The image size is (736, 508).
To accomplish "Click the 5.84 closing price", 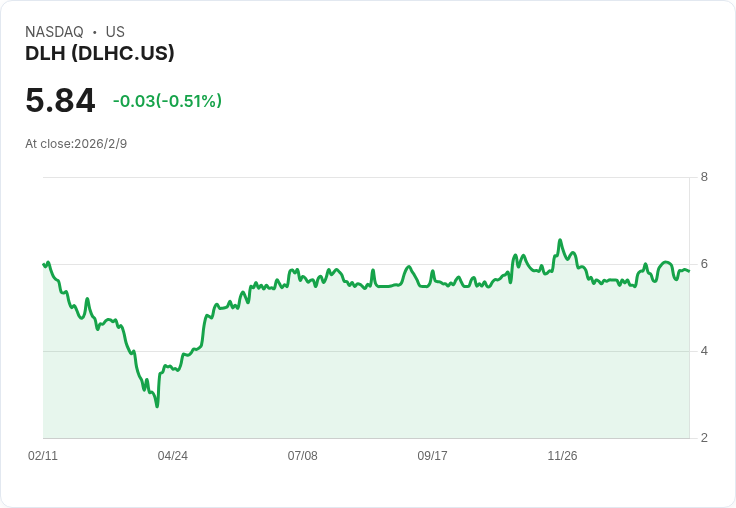I will coord(60,100).
